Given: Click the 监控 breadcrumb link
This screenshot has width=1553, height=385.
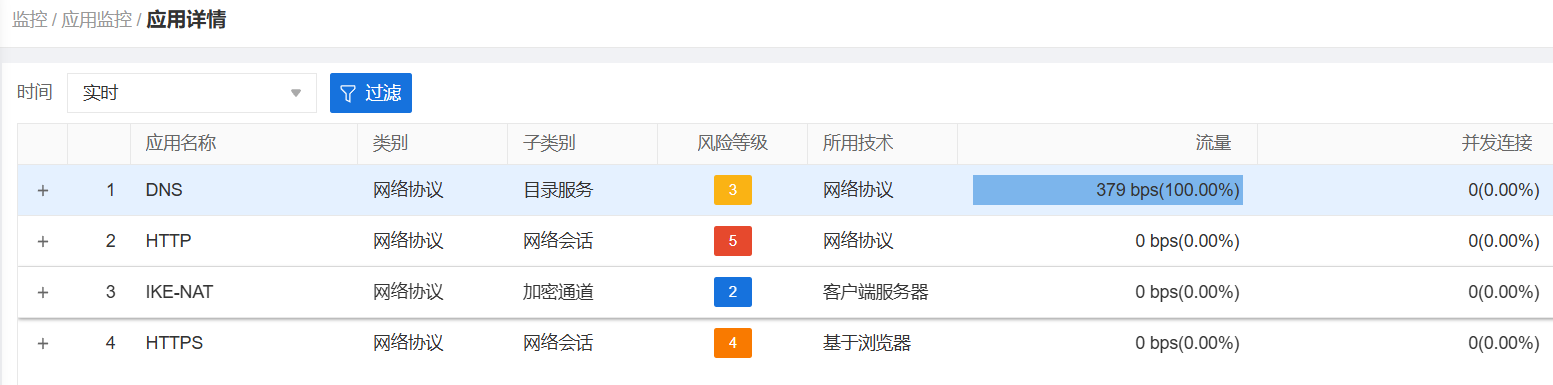Looking at the screenshot, I should pyautogui.click(x=30, y=20).
